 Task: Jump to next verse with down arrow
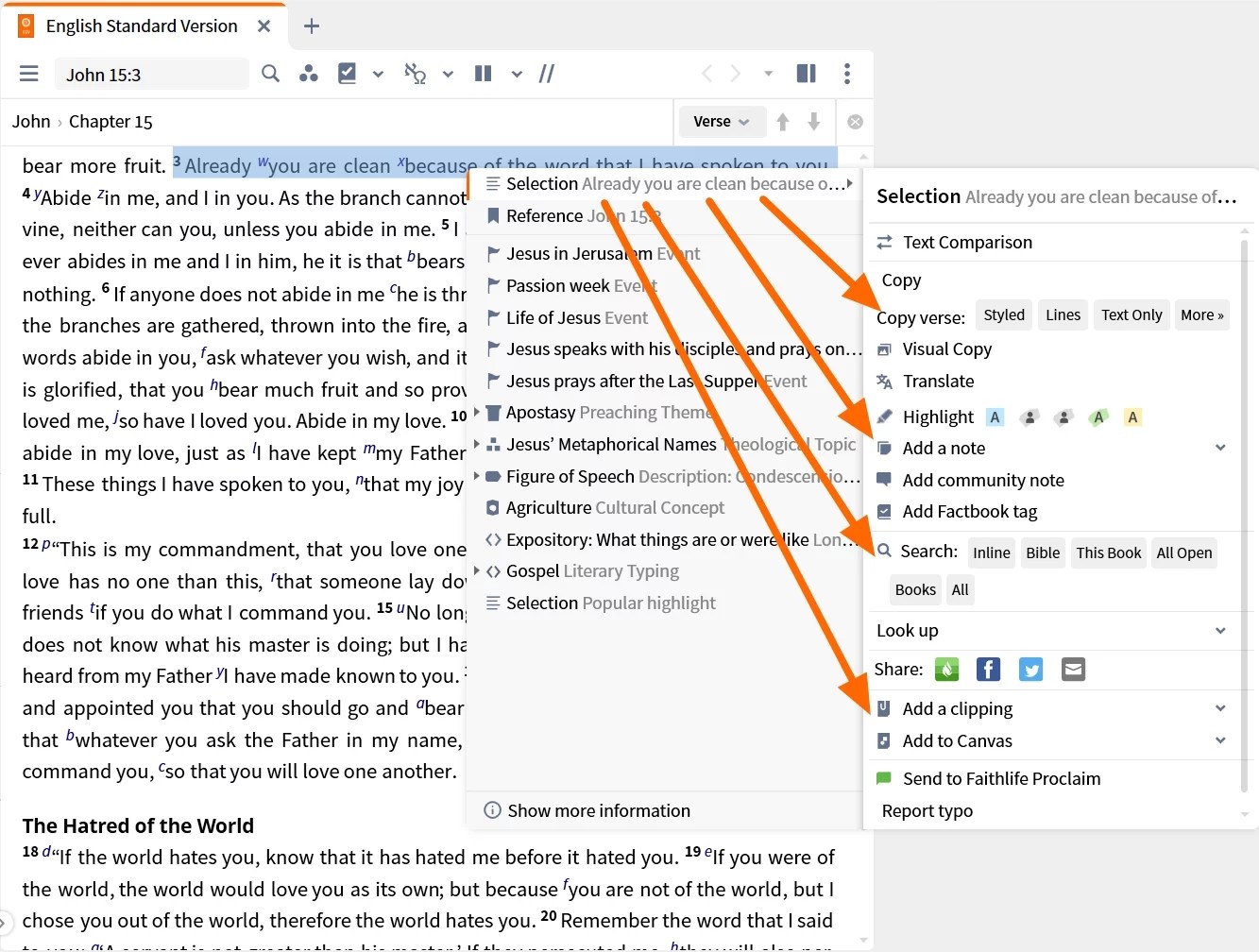(x=814, y=122)
